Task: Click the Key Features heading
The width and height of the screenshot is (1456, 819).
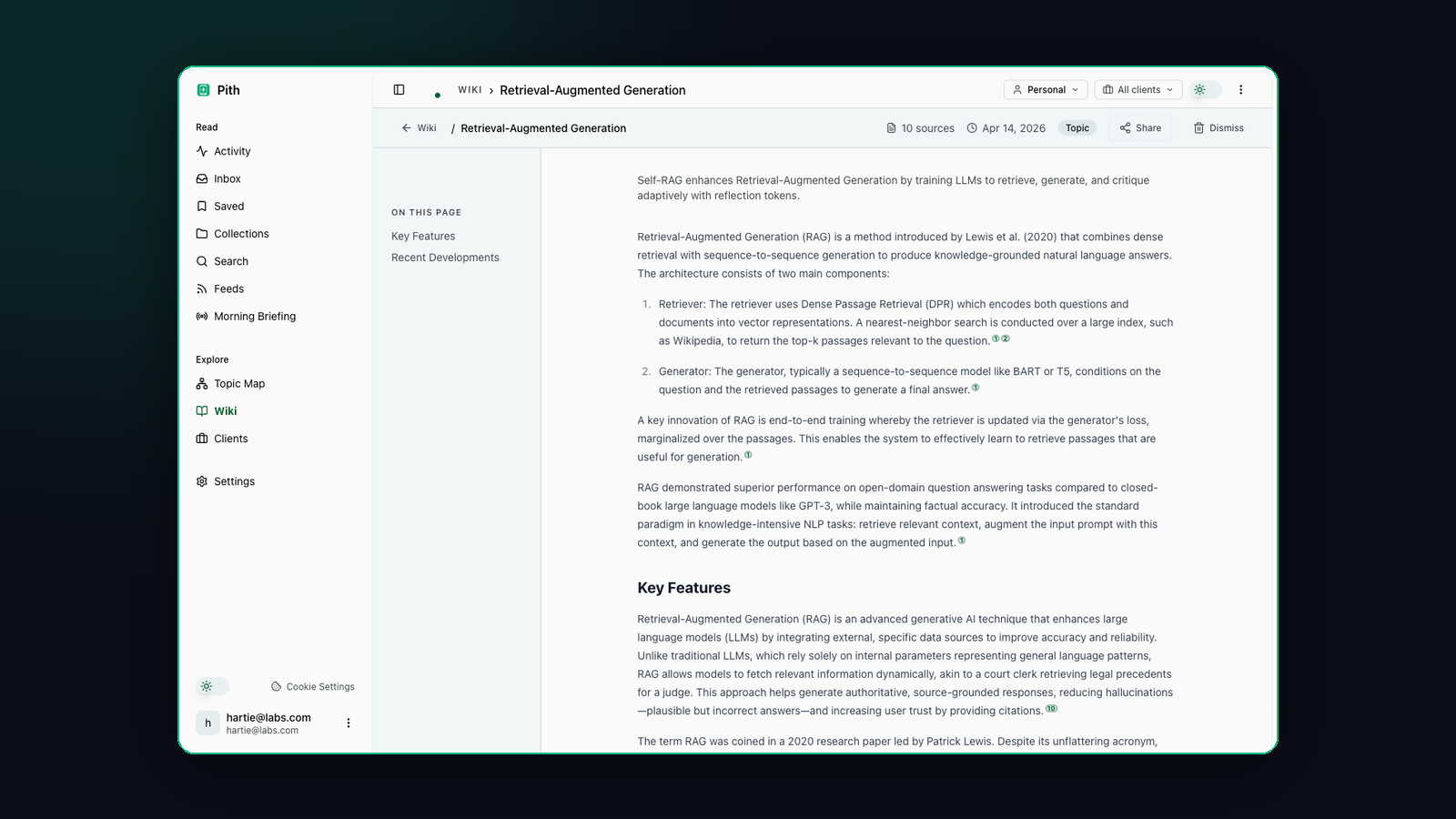Action: click(683, 588)
